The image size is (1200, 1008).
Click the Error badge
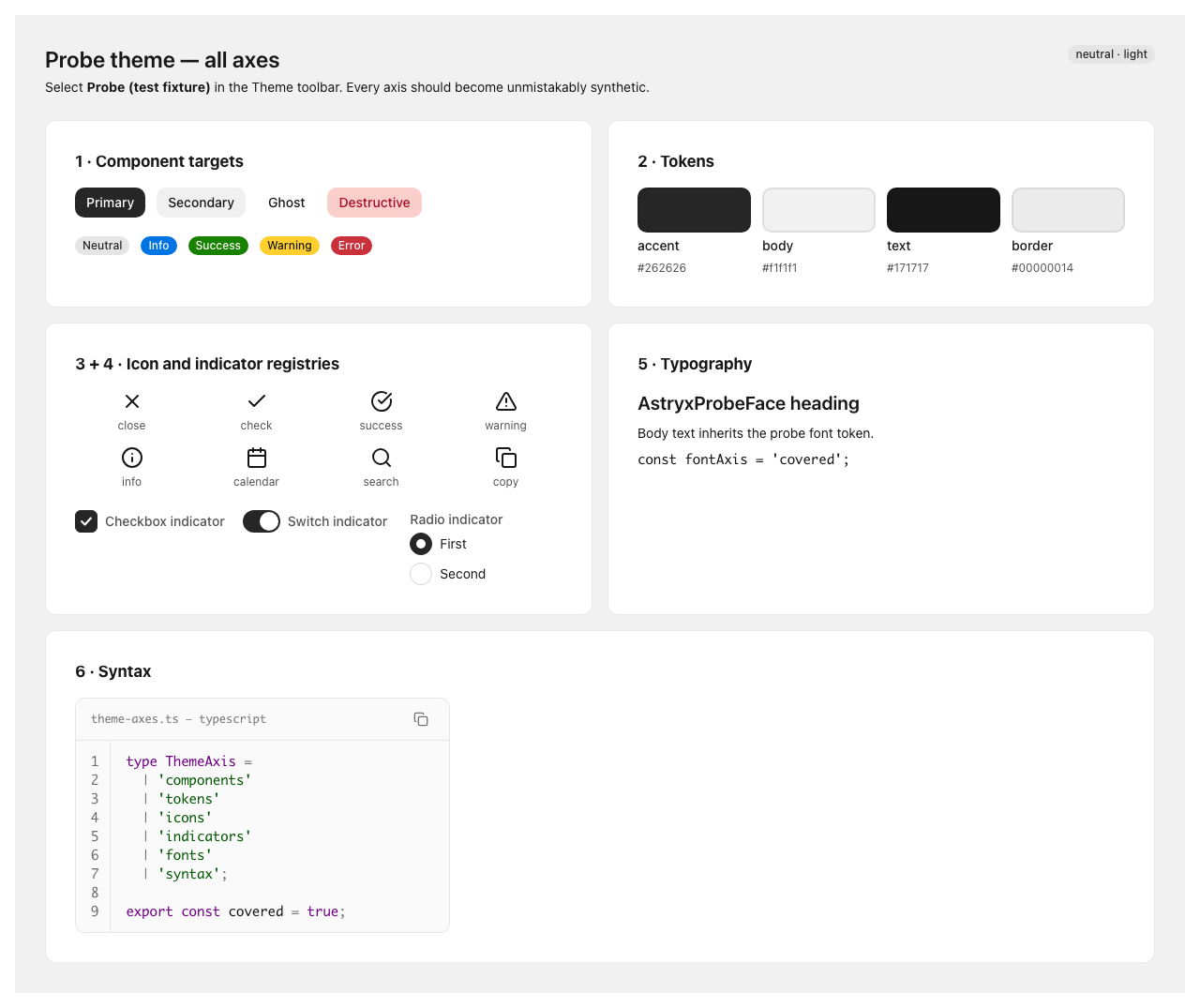click(352, 246)
